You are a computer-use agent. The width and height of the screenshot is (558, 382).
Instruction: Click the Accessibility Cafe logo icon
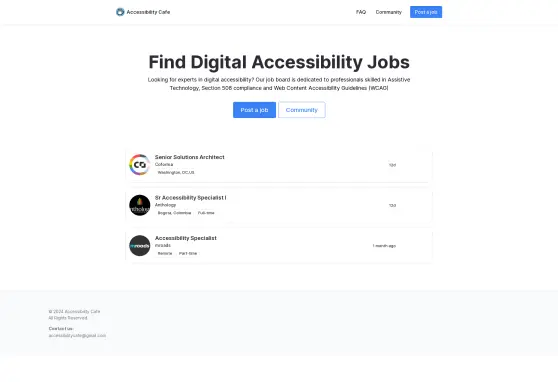[120, 12]
